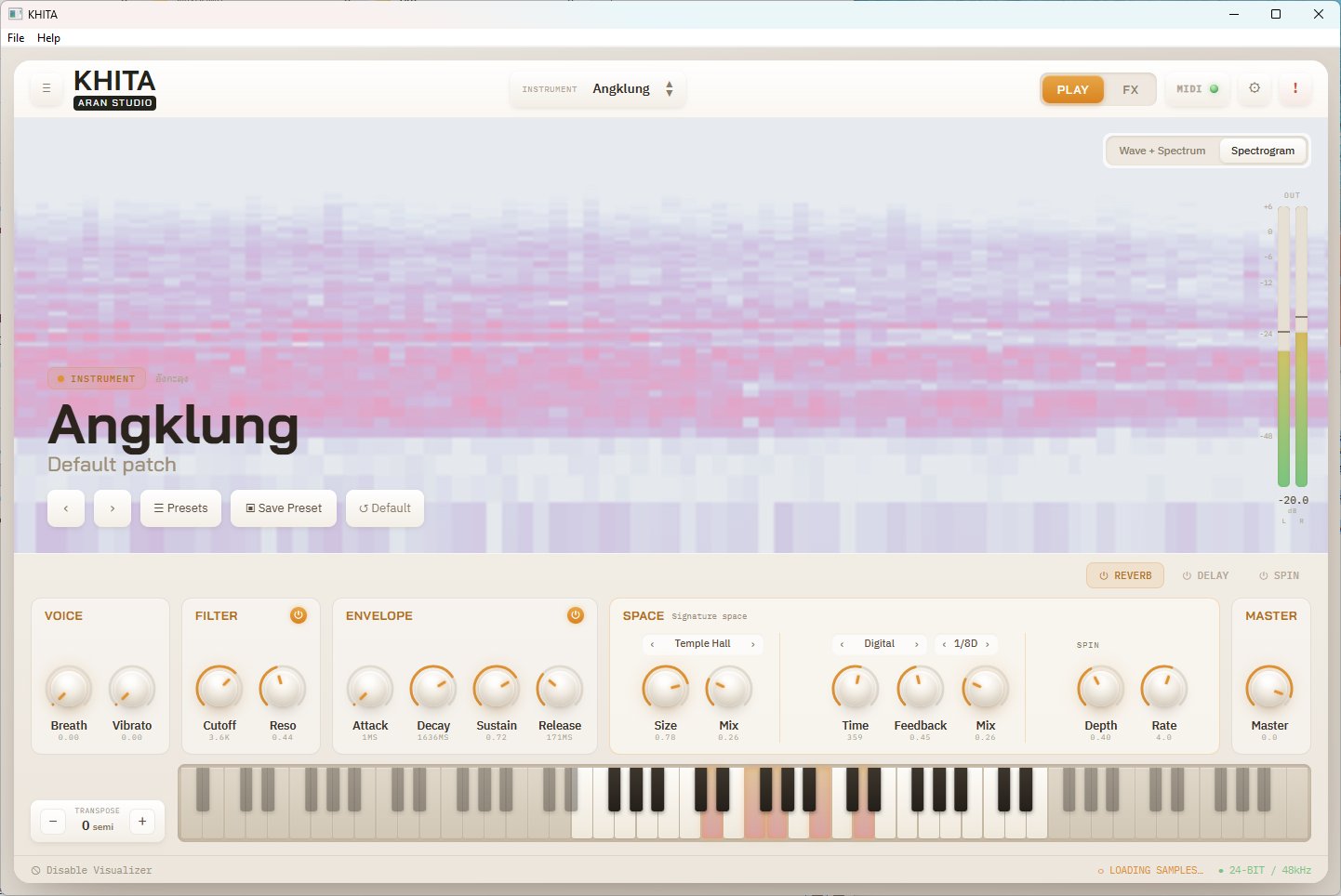Decrease transpose with the minus button
1341x896 pixels.
tap(53, 822)
